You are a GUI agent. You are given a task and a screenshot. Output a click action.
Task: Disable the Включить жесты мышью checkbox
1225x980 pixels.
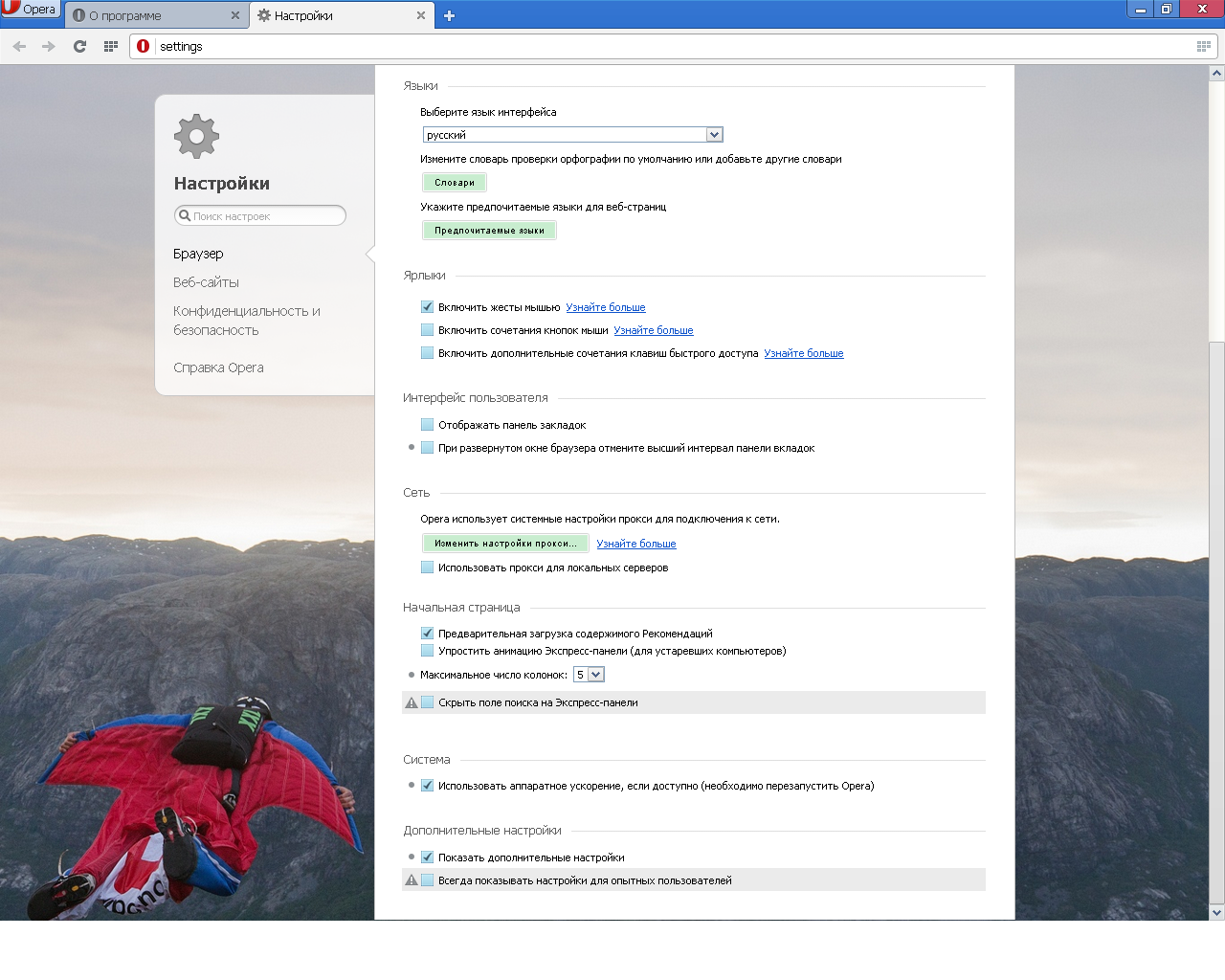(428, 307)
